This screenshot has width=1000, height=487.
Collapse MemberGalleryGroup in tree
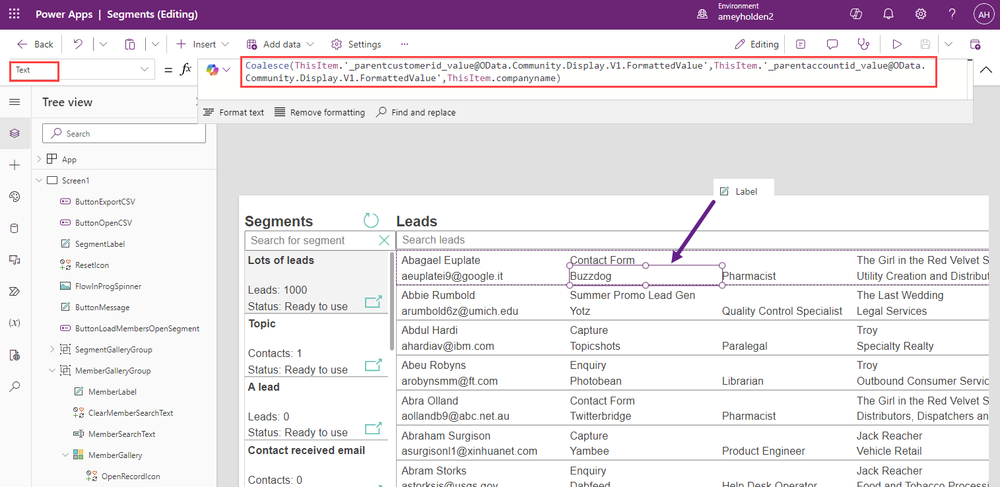[x=52, y=370]
